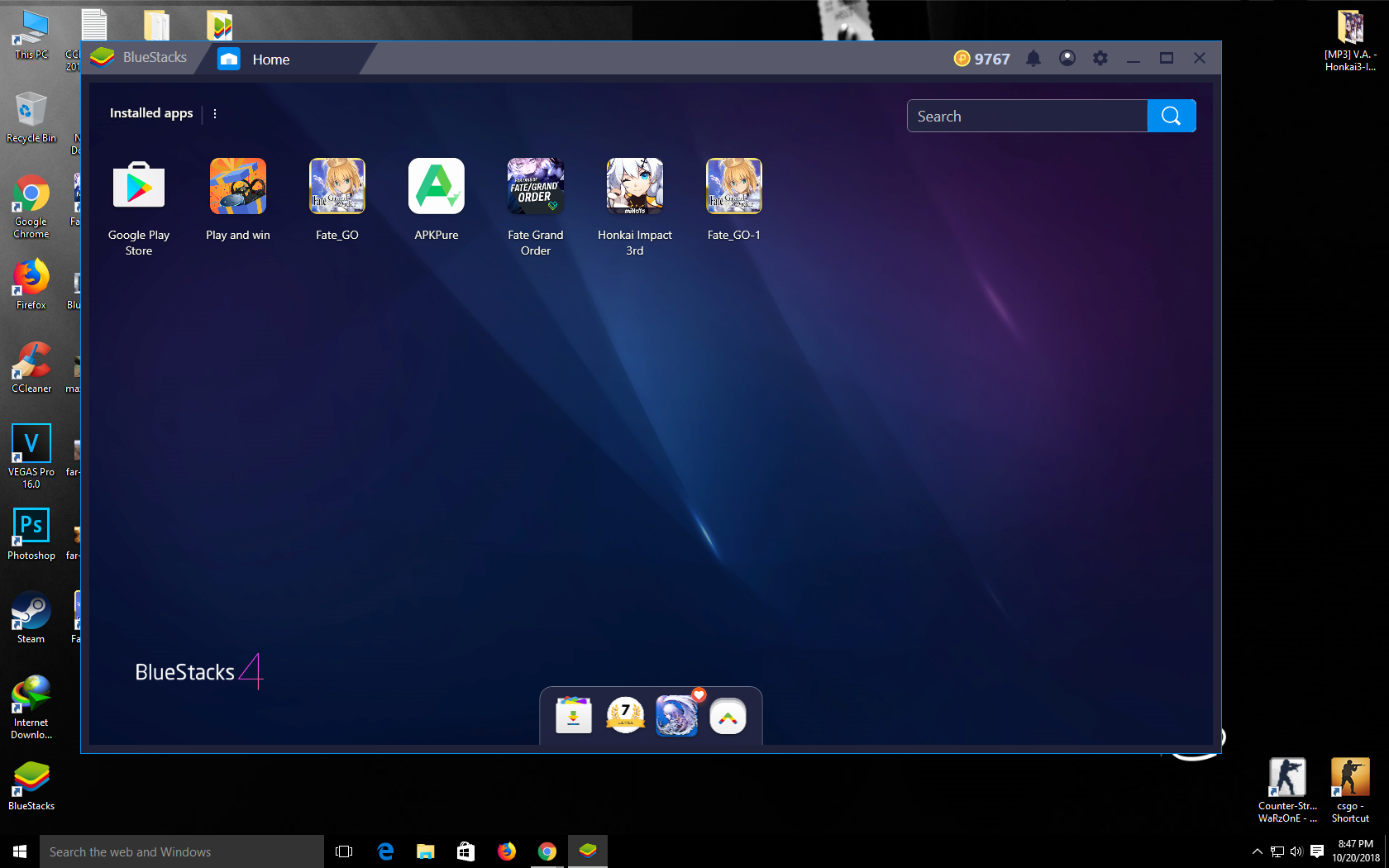Open BlueStacks settings gear
Screen dimensions: 1389x868
pyautogui.click(x=1100, y=59)
